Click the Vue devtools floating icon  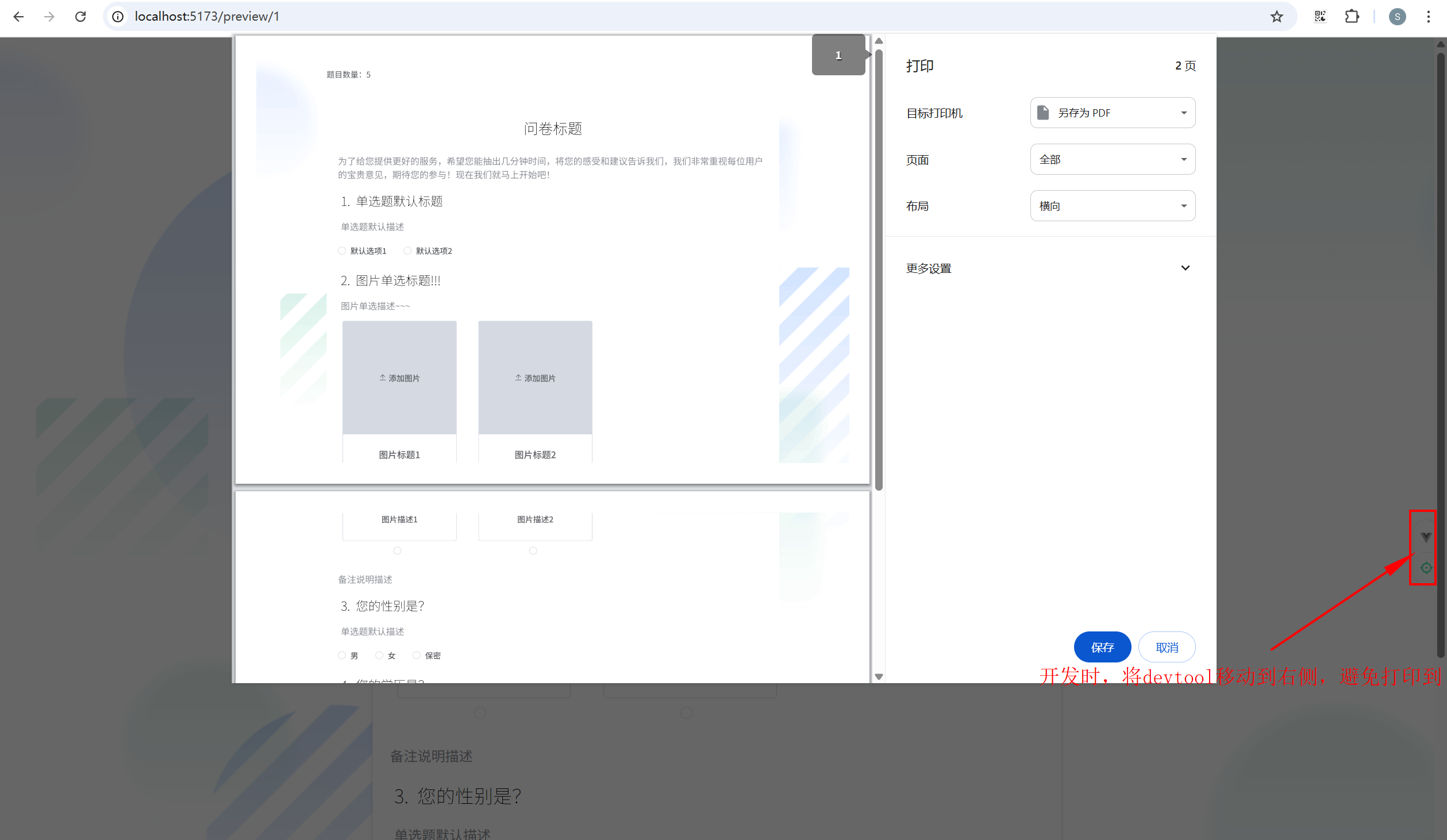1426,537
